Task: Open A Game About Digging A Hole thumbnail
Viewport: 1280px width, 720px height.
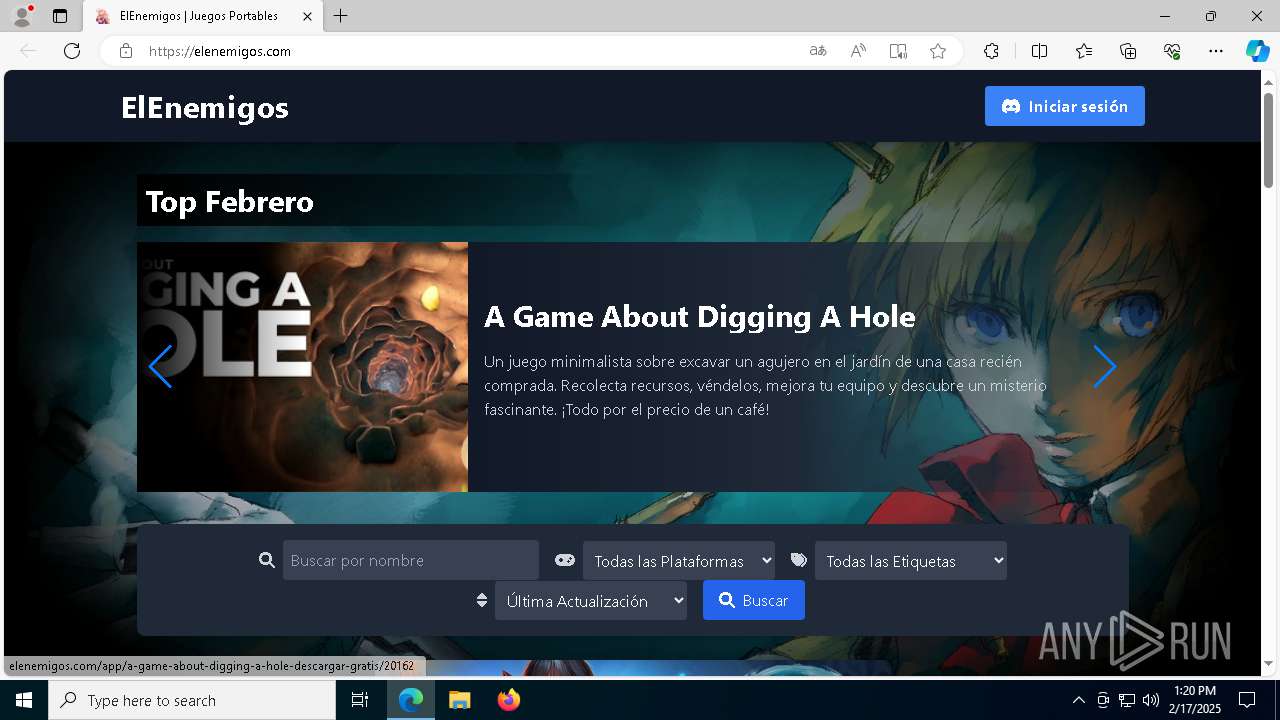Action: [x=302, y=367]
